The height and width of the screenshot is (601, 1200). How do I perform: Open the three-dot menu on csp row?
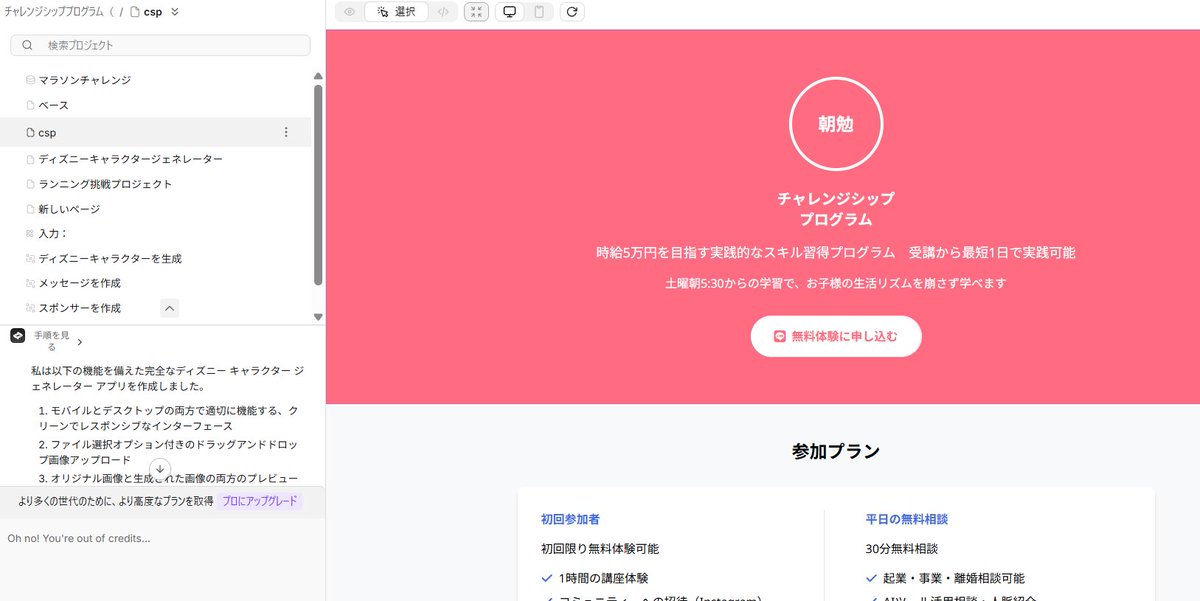(286, 132)
